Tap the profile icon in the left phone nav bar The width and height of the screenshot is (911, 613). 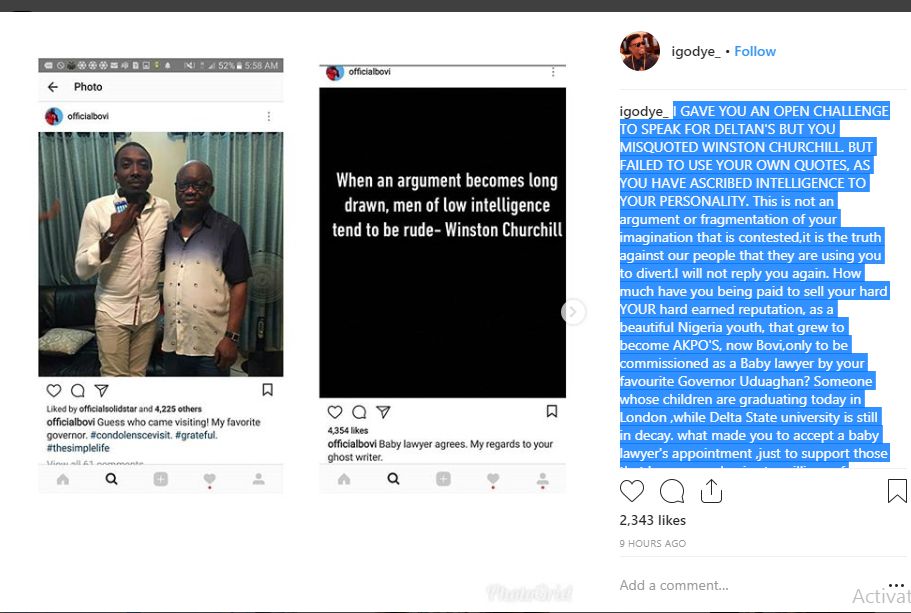click(x=259, y=479)
